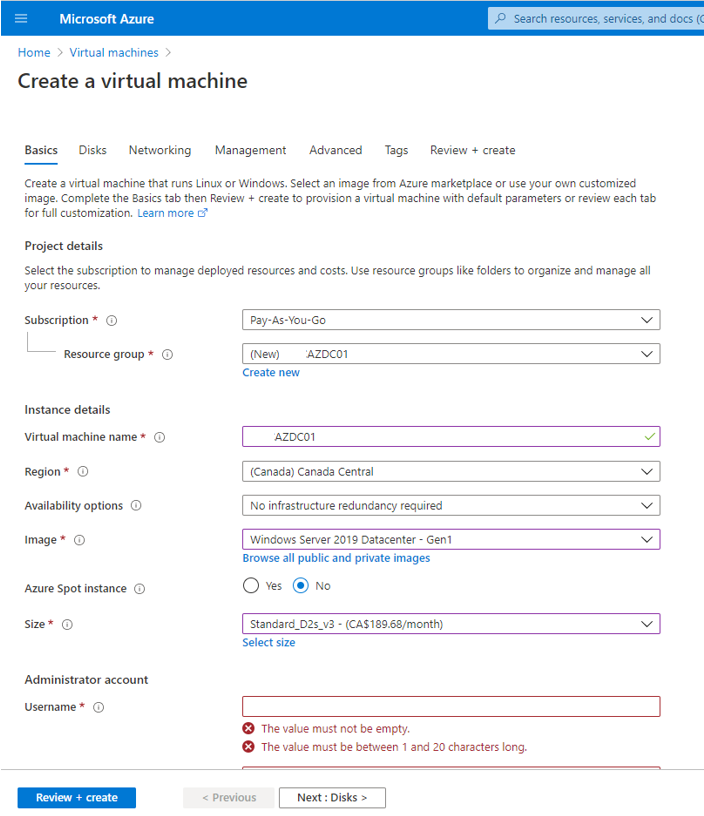The image size is (704, 816).
Task: Click the empty Username input field
Action: [x=451, y=706]
